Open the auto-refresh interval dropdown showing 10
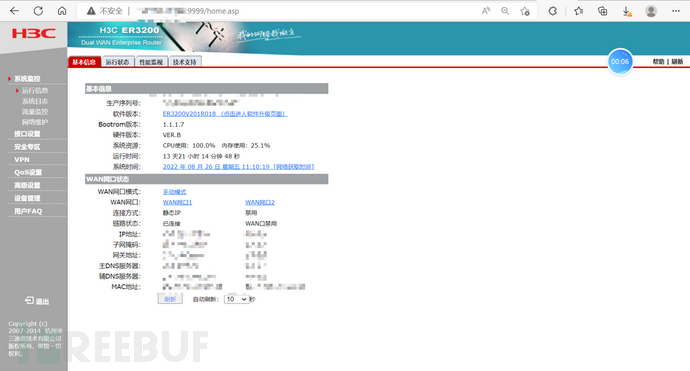 pyautogui.click(x=236, y=299)
